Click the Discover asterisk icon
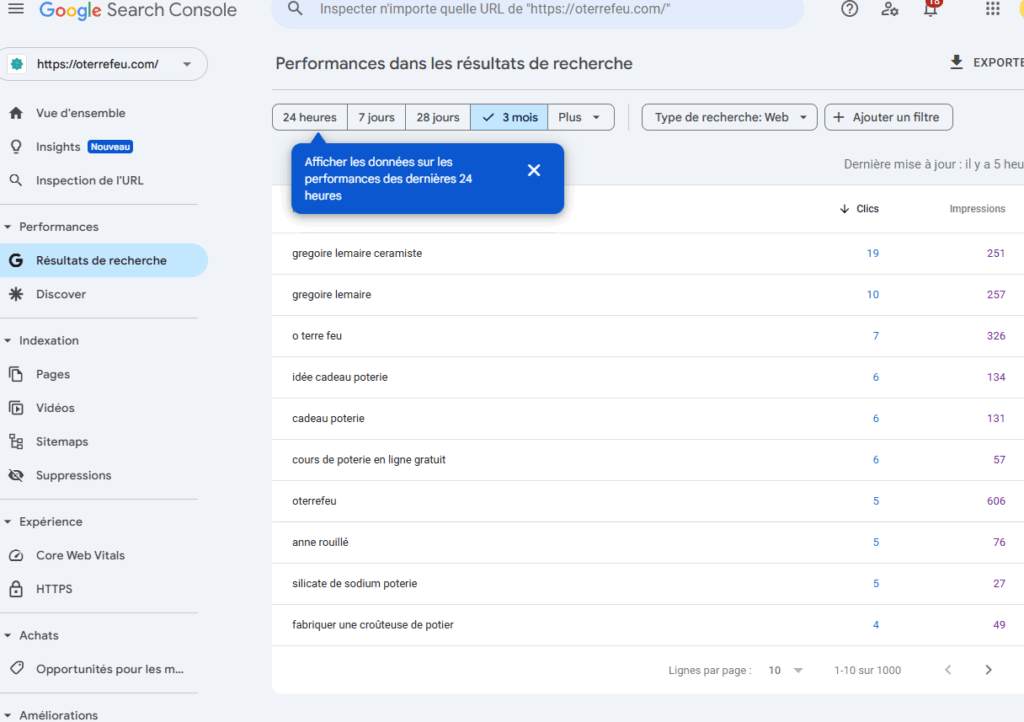Viewport: 1024px width, 722px height. [16, 294]
